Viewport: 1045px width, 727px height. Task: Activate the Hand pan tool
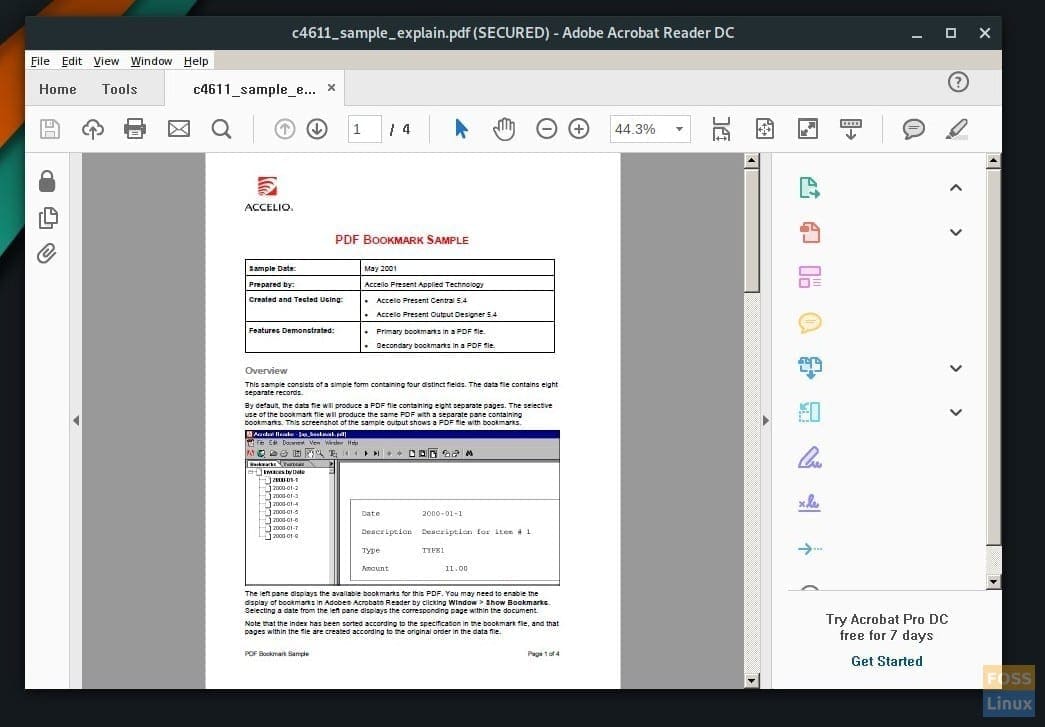(504, 129)
